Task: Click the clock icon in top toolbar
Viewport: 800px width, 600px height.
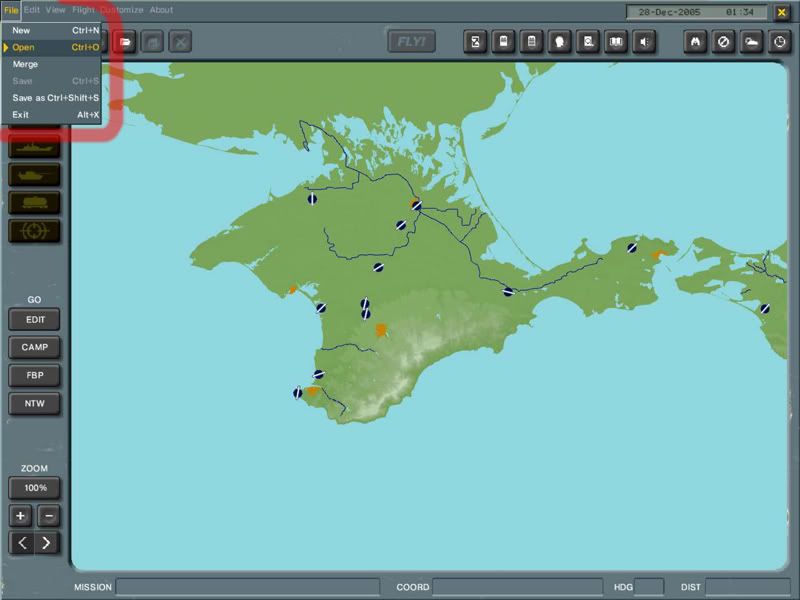Action: pyautogui.click(x=778, y=42)
